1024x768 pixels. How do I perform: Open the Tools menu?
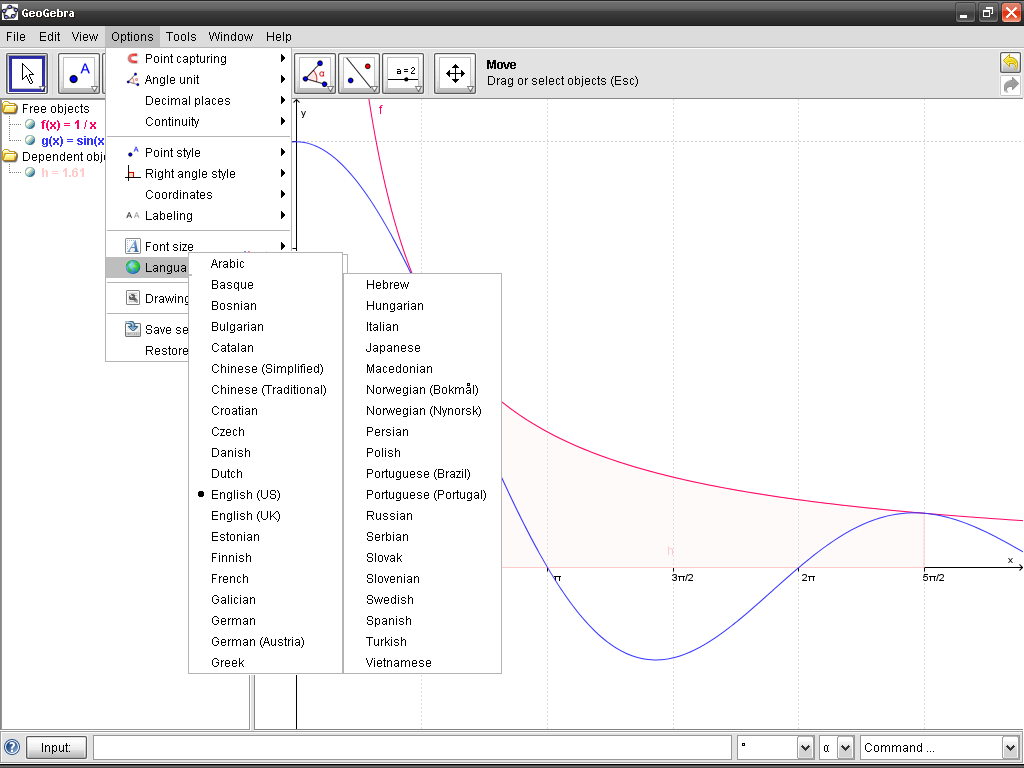point(180,36)
